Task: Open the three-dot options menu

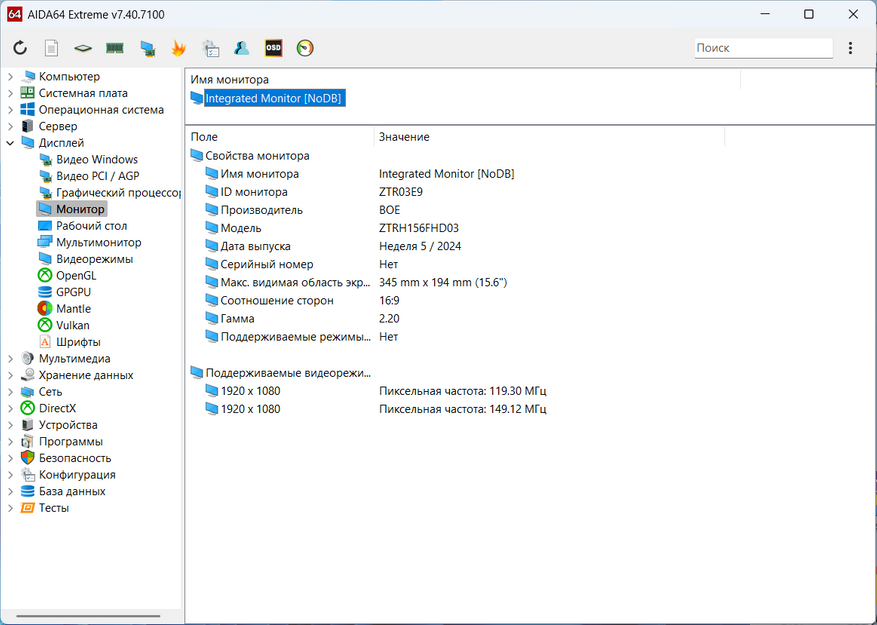Action: pyautogui.click(x=850, y=48)
